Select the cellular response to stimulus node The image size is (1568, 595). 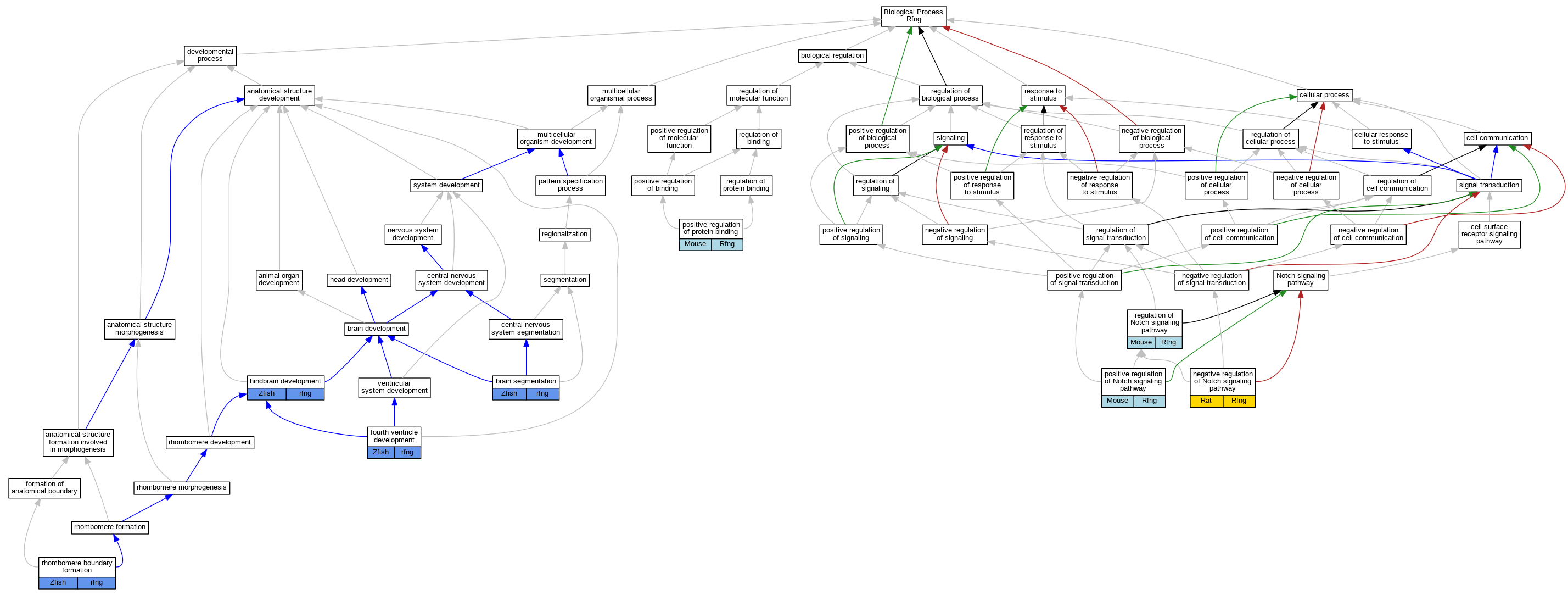[1381, 138]
